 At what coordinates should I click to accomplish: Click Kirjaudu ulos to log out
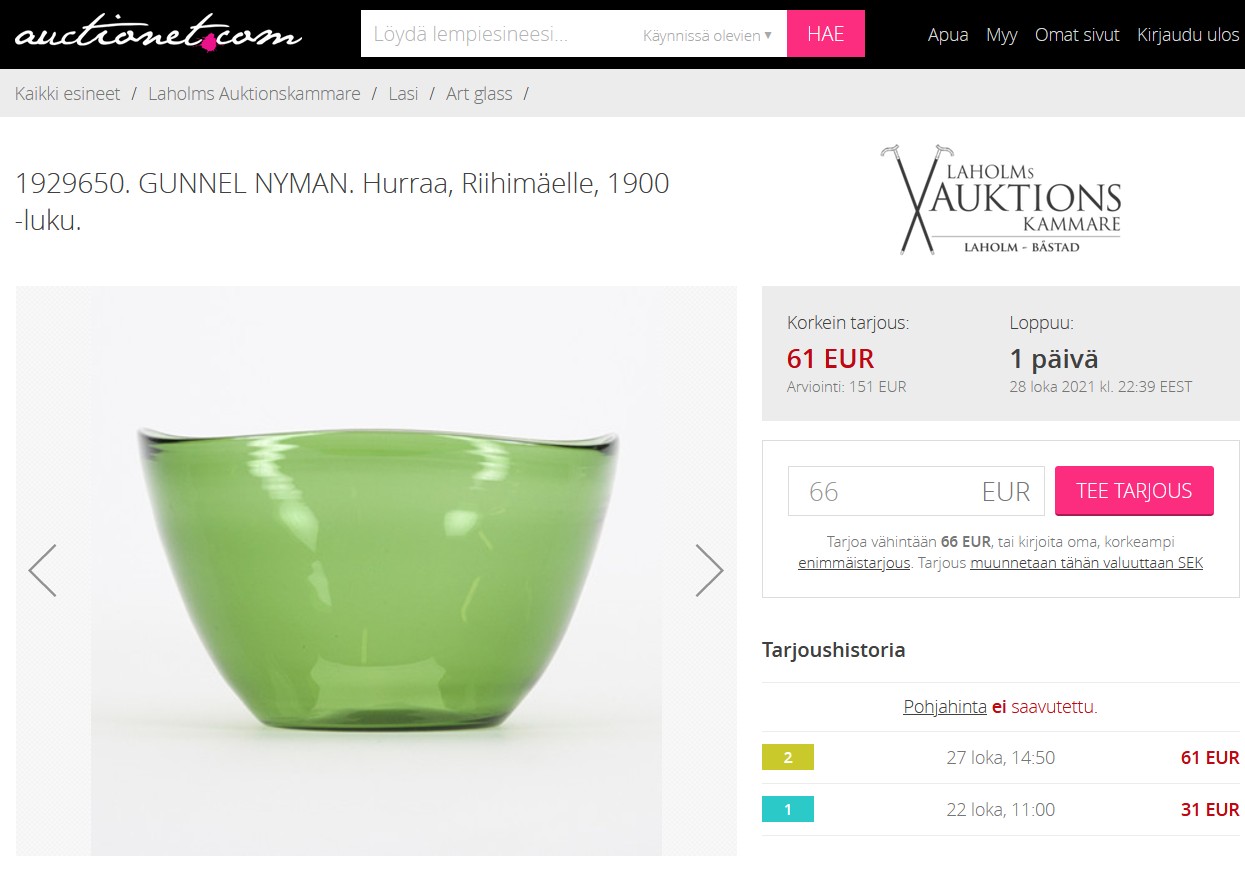pyautogui.click(x=1188, y=35)
